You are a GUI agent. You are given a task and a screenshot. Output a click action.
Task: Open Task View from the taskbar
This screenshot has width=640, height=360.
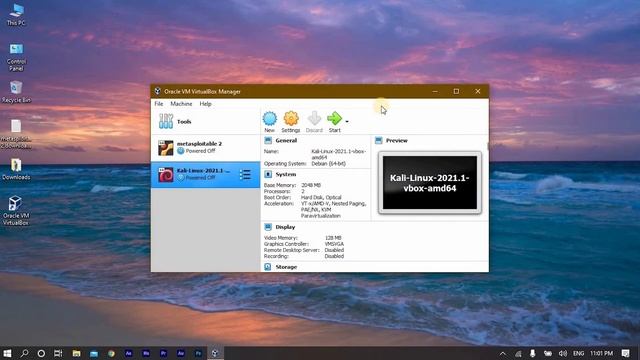click(58, 353)
